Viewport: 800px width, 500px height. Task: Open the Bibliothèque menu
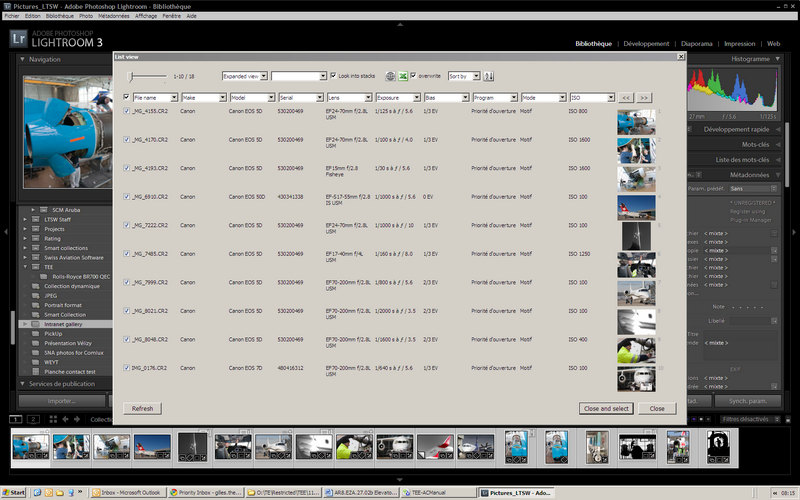tap(60, 16)
